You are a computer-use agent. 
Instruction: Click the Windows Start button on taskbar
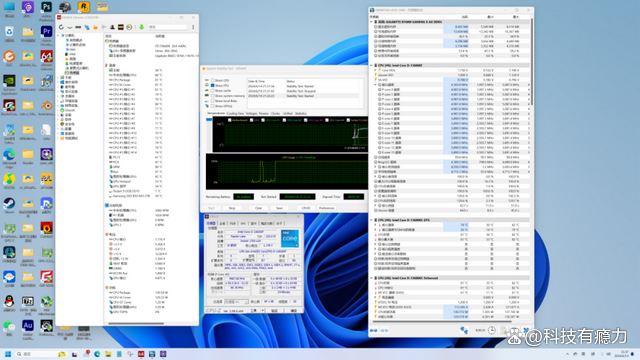[x=8, y=354]
